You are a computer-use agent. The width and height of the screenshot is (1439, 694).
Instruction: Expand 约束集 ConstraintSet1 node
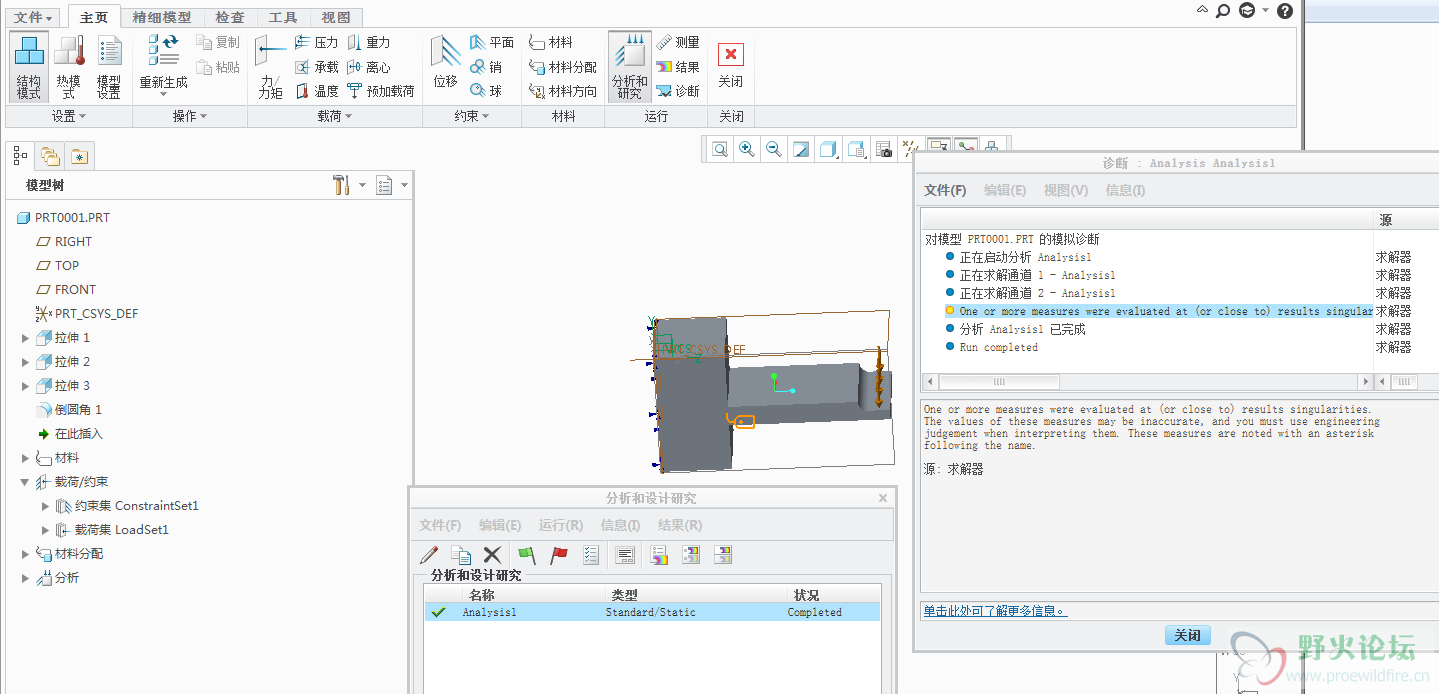point(45,506)
